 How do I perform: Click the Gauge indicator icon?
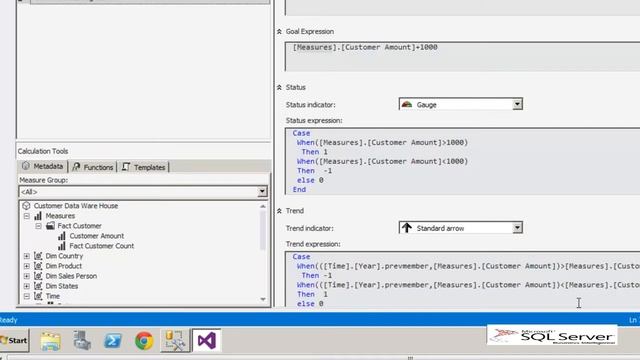click(x=407, y=104)
